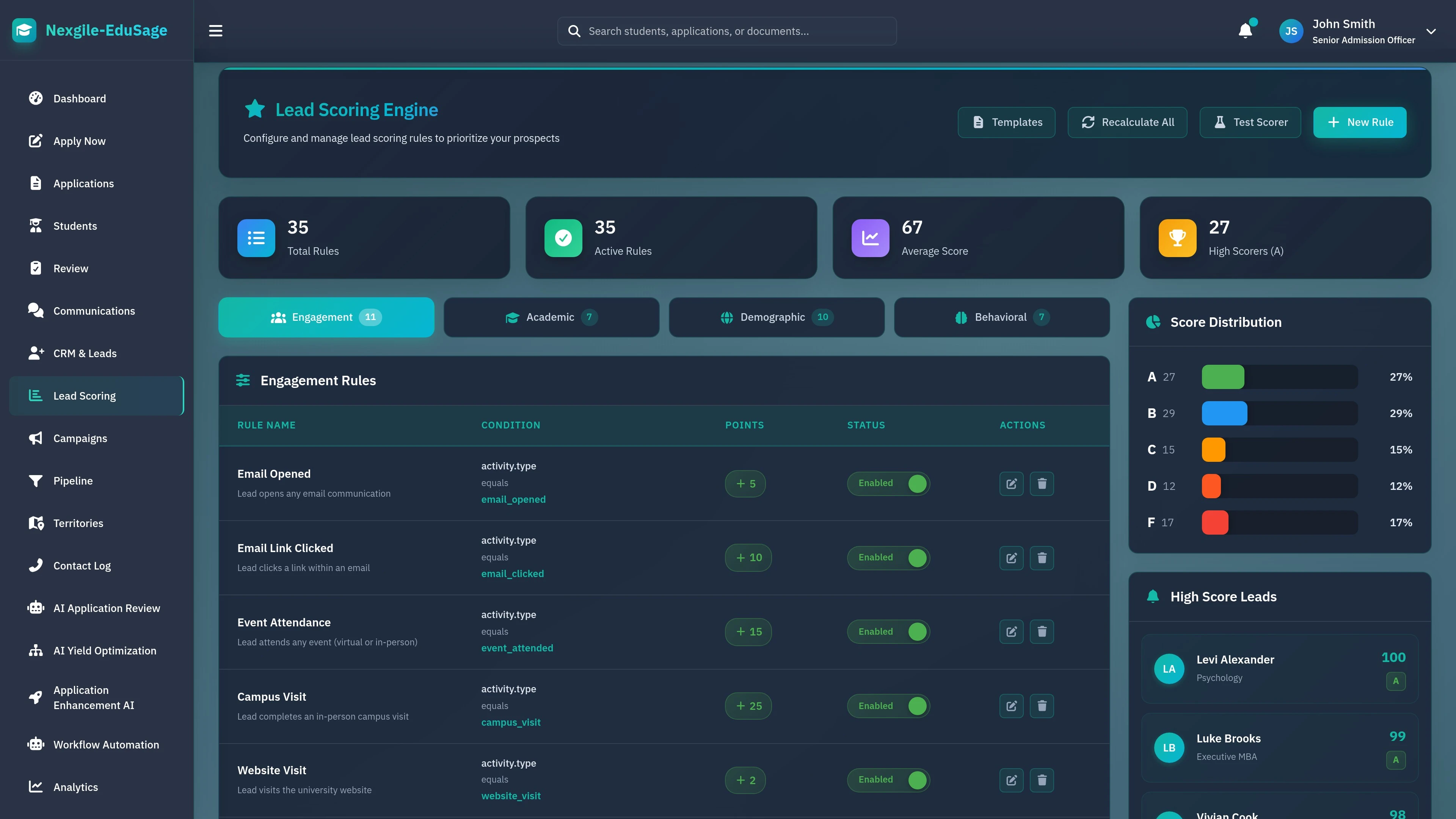Click the New Rule button
The width and height of the screenshot is (1456, 819).
(1359, 122)
